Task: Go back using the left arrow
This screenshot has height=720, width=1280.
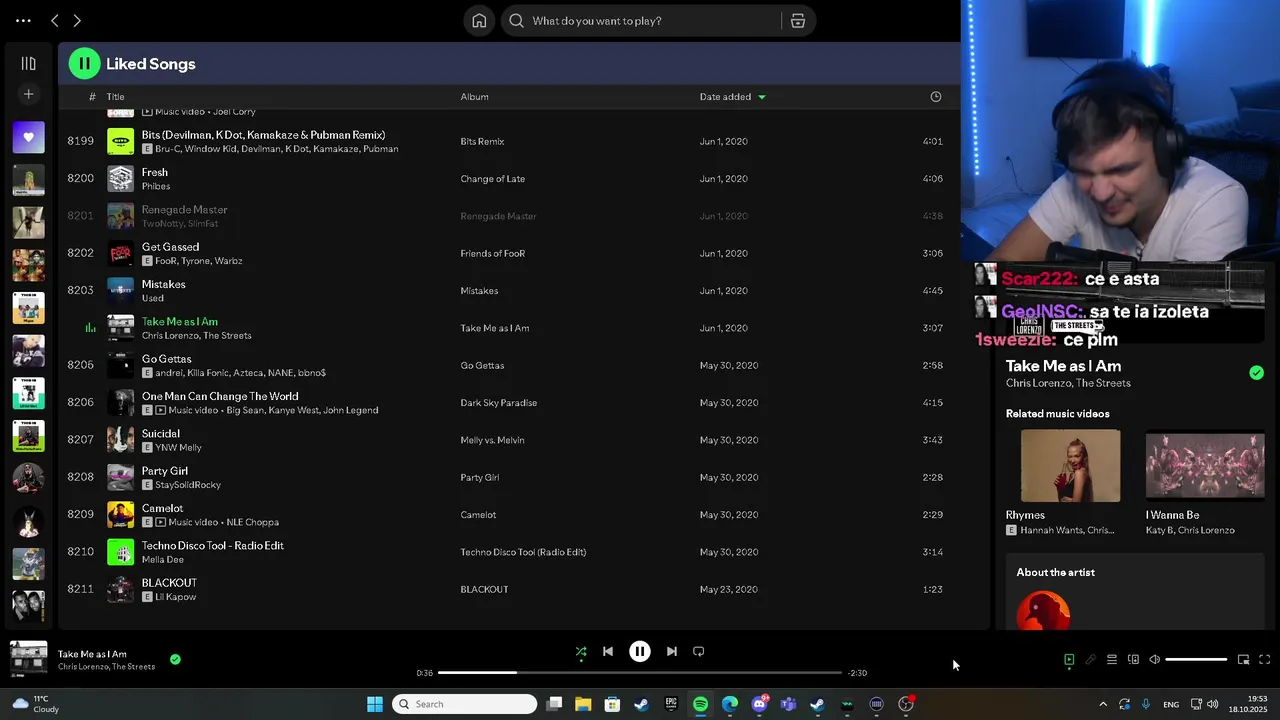Action: [x=55, y=21]
